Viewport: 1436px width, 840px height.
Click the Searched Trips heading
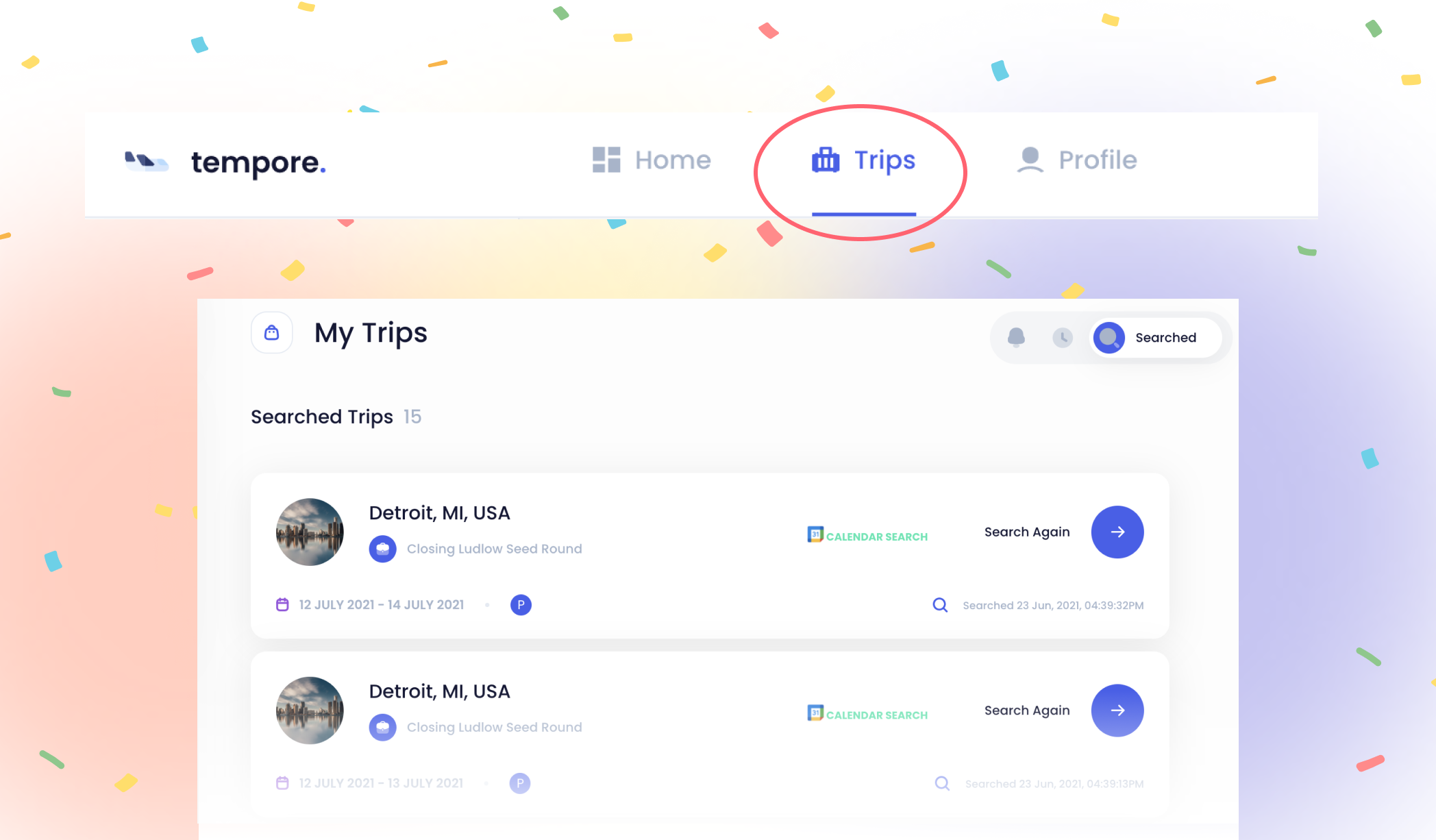pos(322,417)
